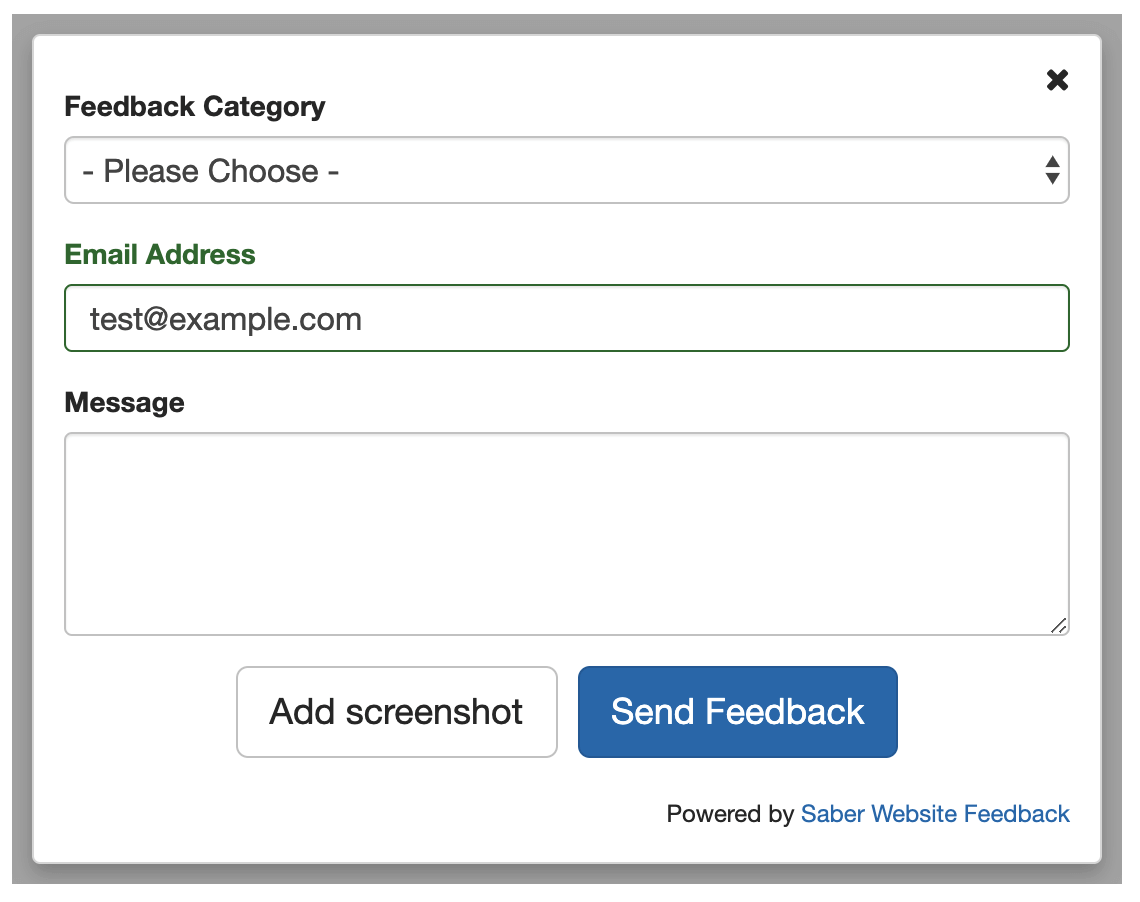The width and height of the screenshot is (1140, 902).
Task: Open the Saber Website Feedback link
Action: [935, 814]
